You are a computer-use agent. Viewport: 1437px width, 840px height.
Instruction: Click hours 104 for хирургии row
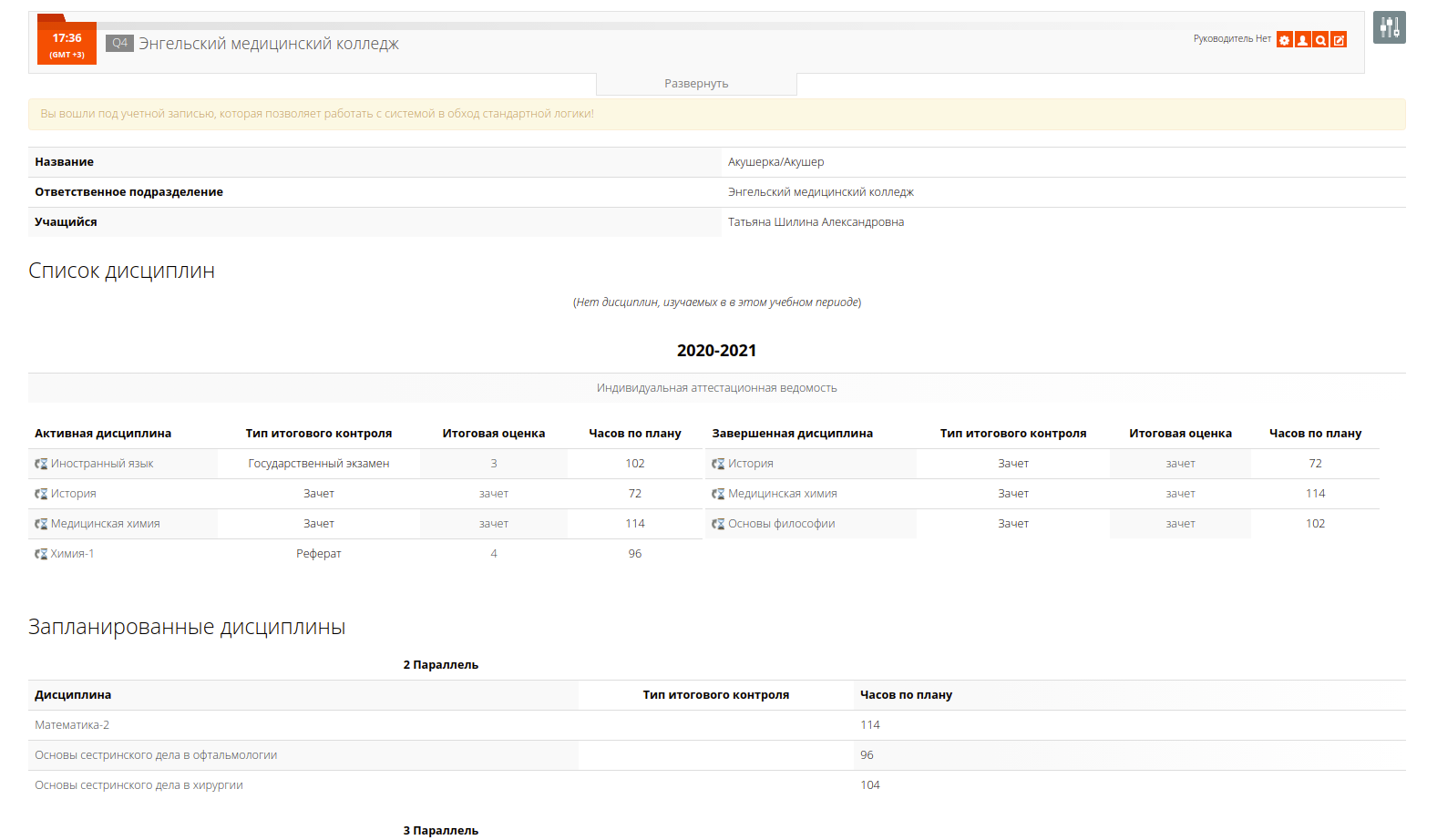tap(870, 785)
